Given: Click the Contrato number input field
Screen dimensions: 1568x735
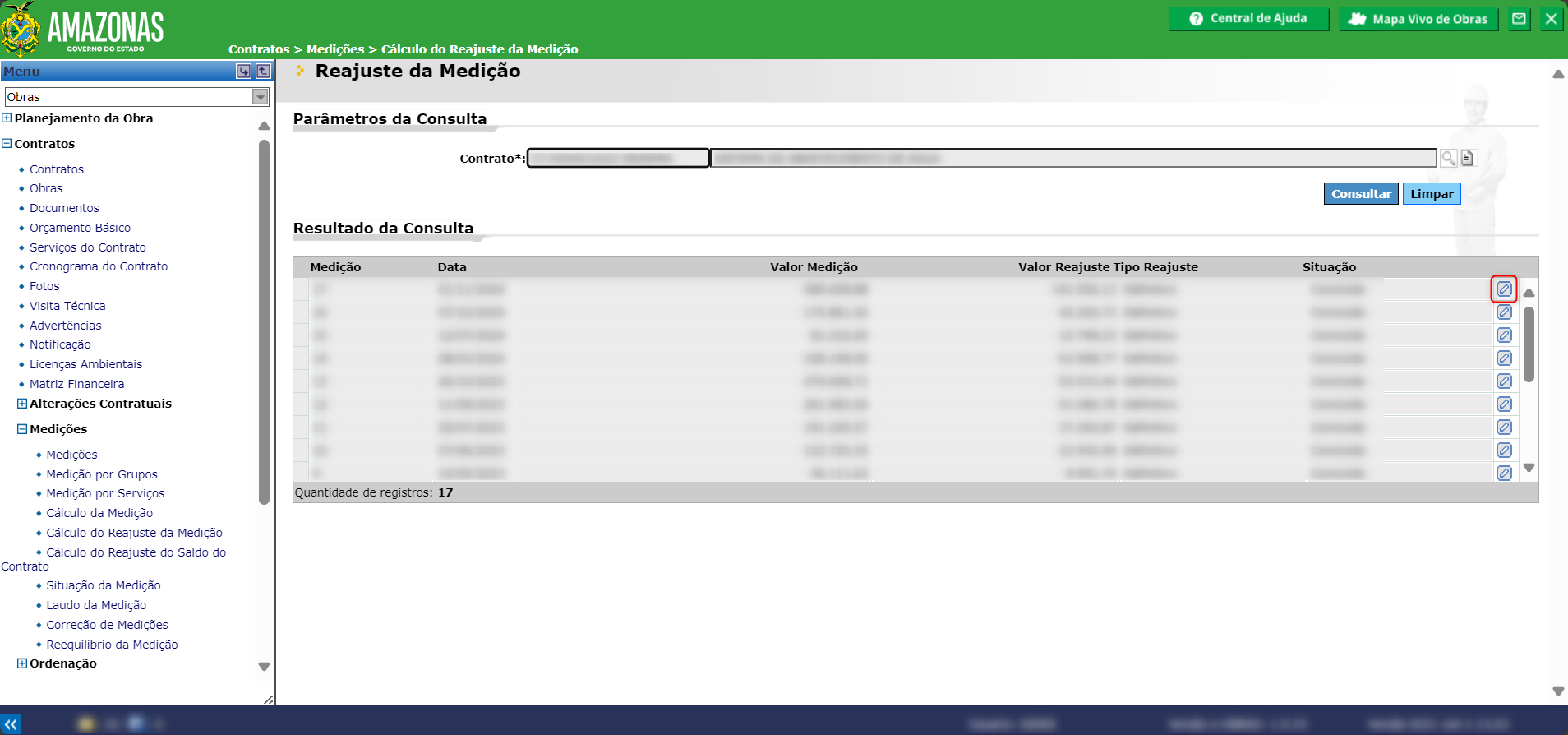Looking at the screenshot, I should coord(618,158).
